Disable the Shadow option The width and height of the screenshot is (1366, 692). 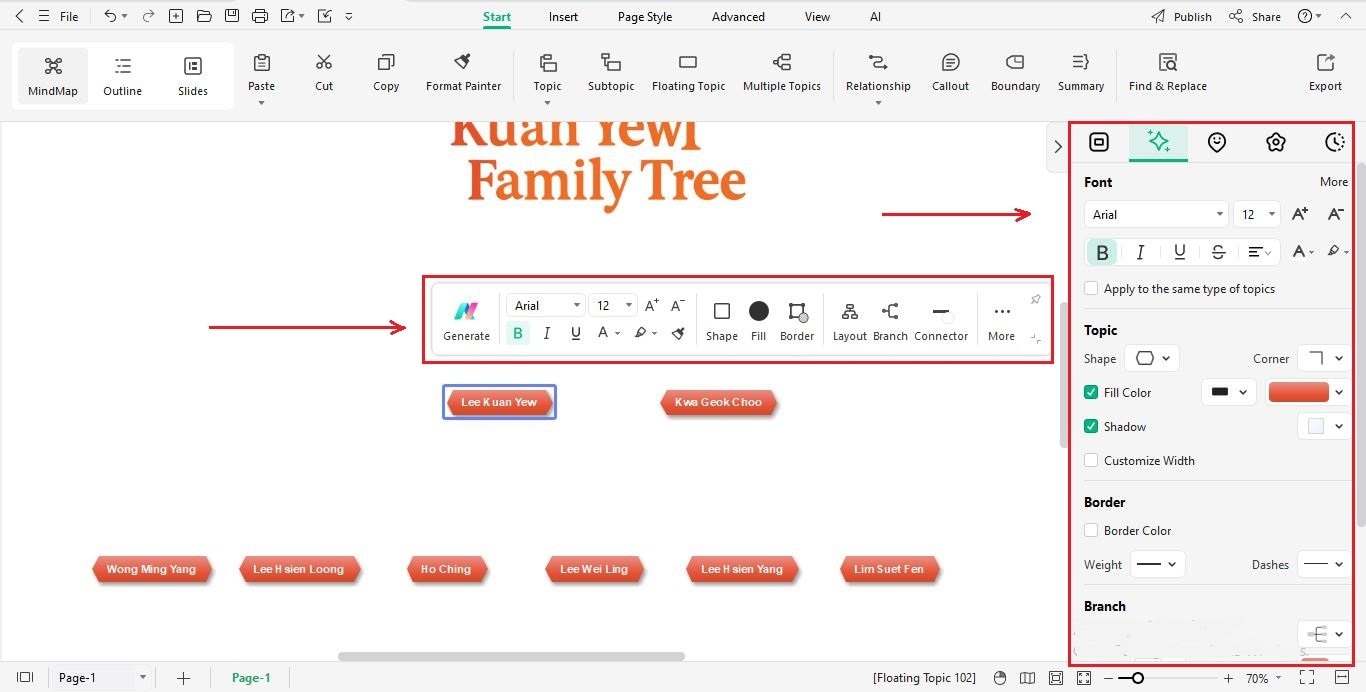[1090, 426]
